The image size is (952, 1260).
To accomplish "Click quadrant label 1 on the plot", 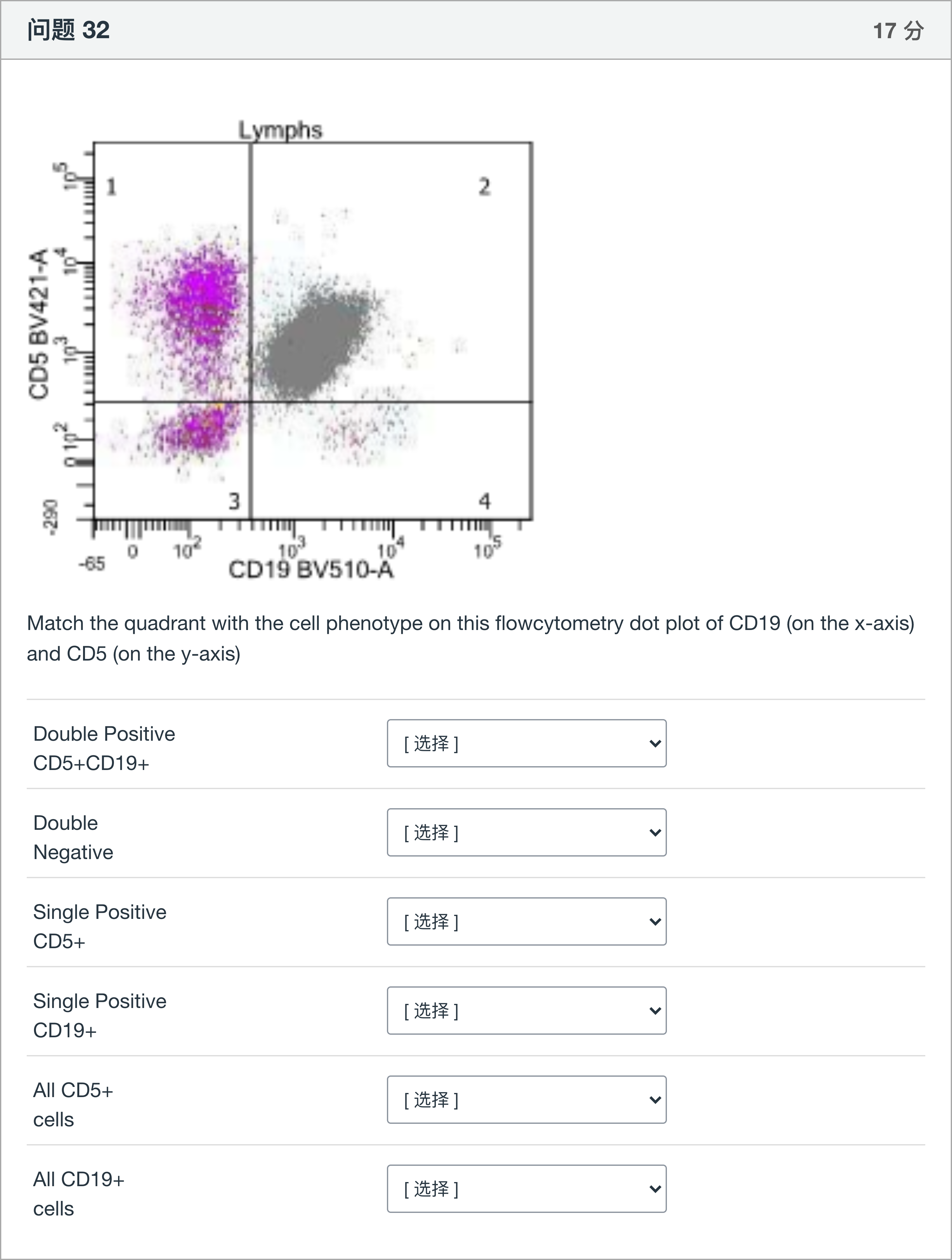I will tap(112, 187).
